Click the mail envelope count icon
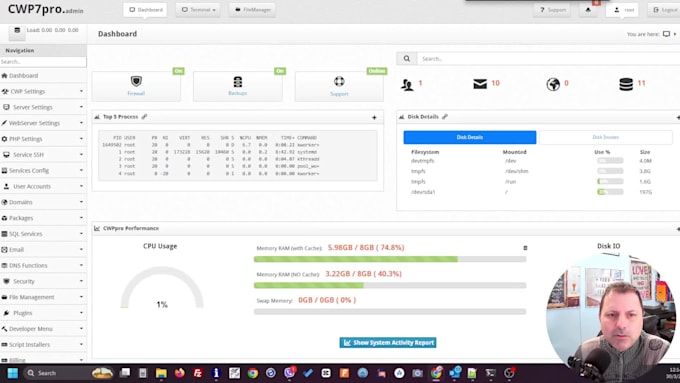Viewport: 680px width, 383px height. (x=480, y=83)
